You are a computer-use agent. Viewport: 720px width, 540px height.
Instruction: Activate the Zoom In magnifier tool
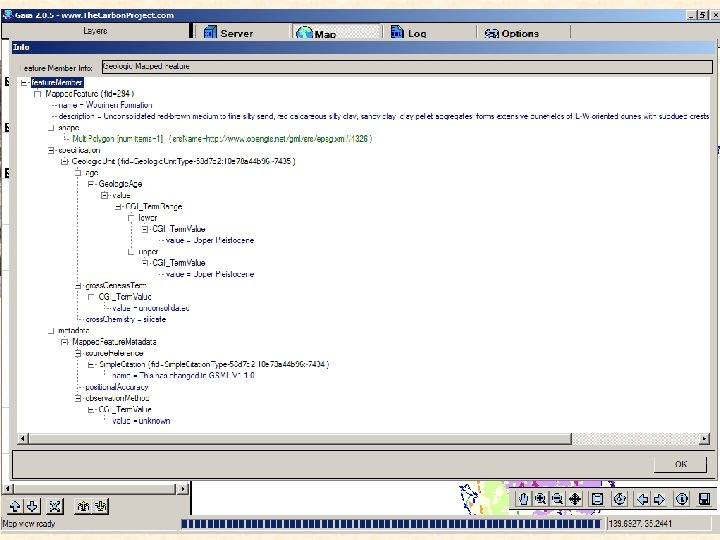tap(540, 499)
